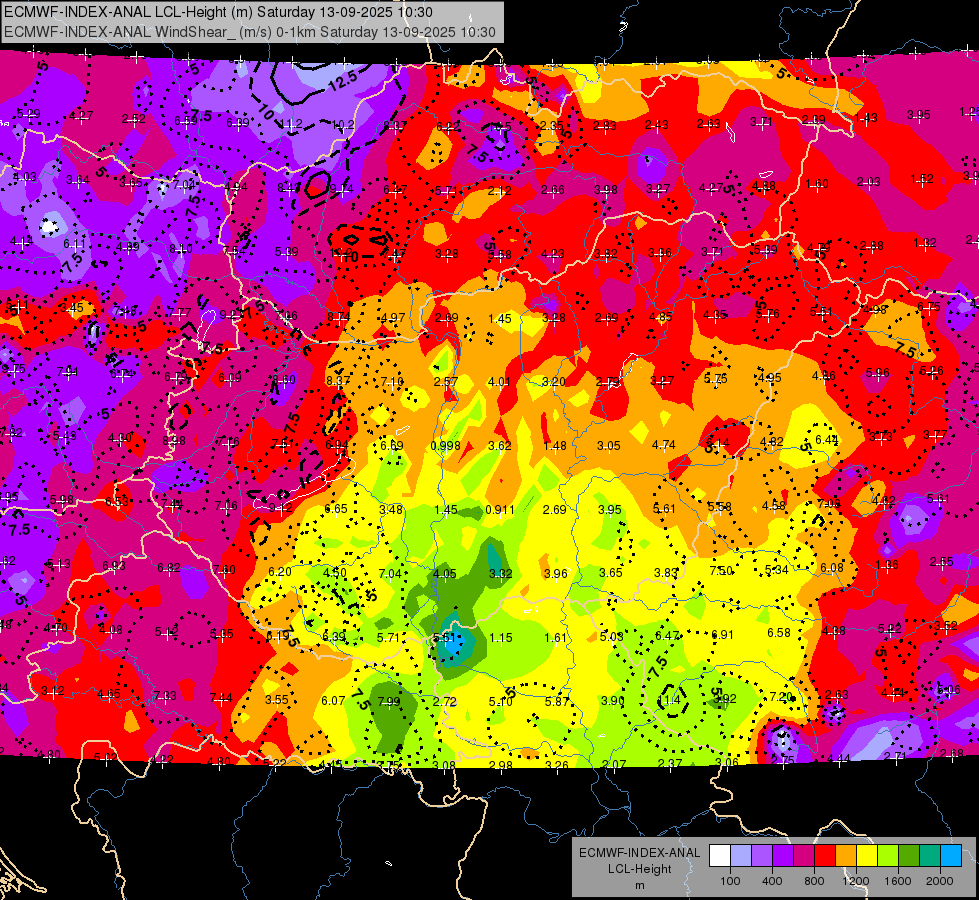Click the grid value "4.50"
Viewport: 979px width, 900px height.
(335, 573)
